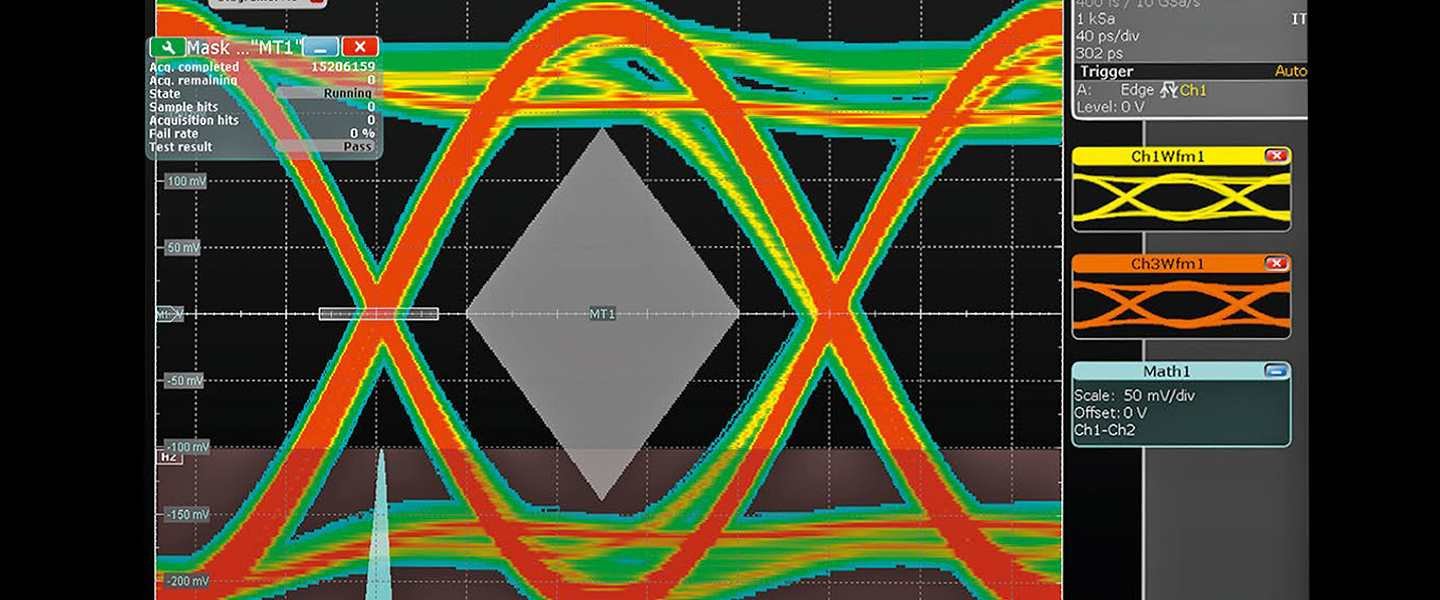Viewport: 1440px width, 600px height.
Task: Click the Test result field showing Pass
Action: 326,146
